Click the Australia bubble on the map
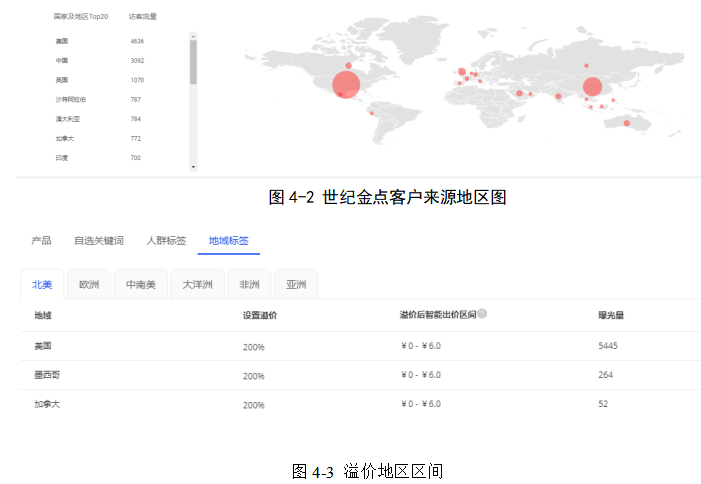 [x=627, y=123]
